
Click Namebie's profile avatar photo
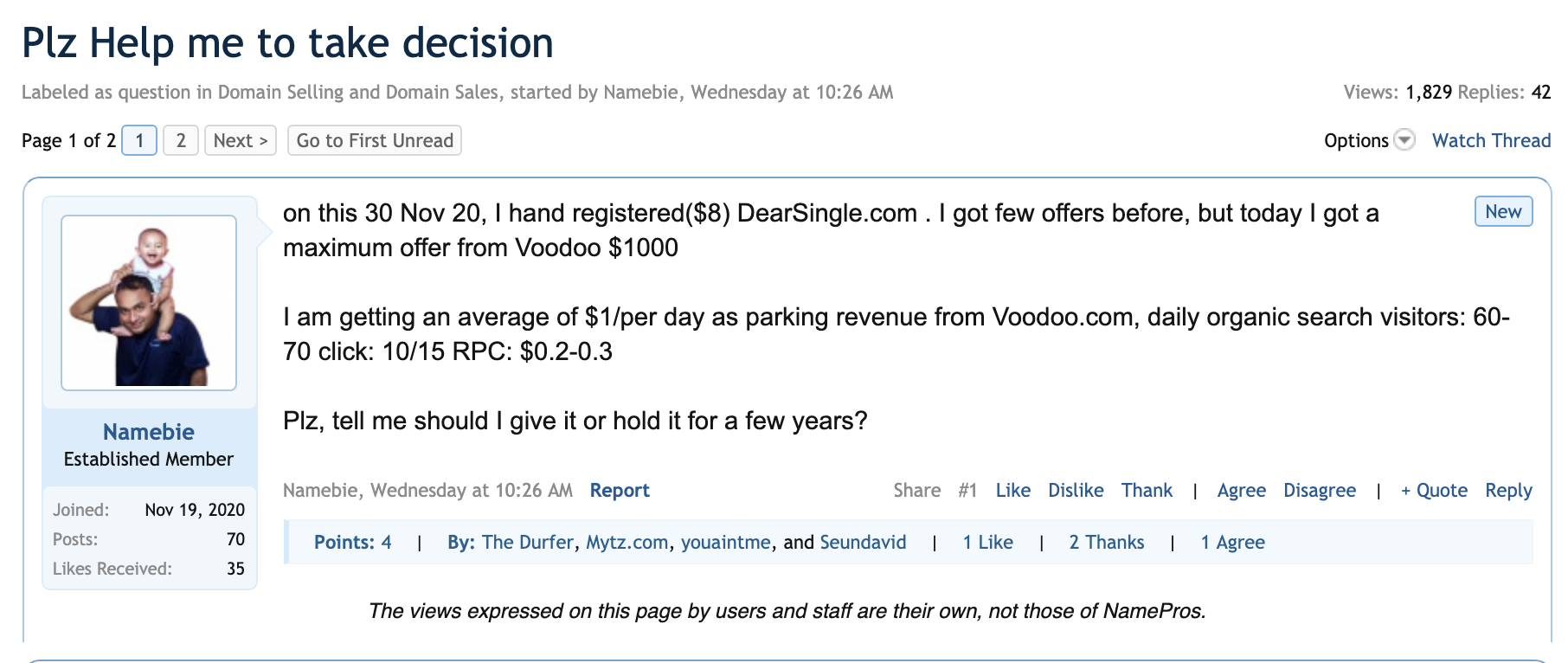coord(149,303)
